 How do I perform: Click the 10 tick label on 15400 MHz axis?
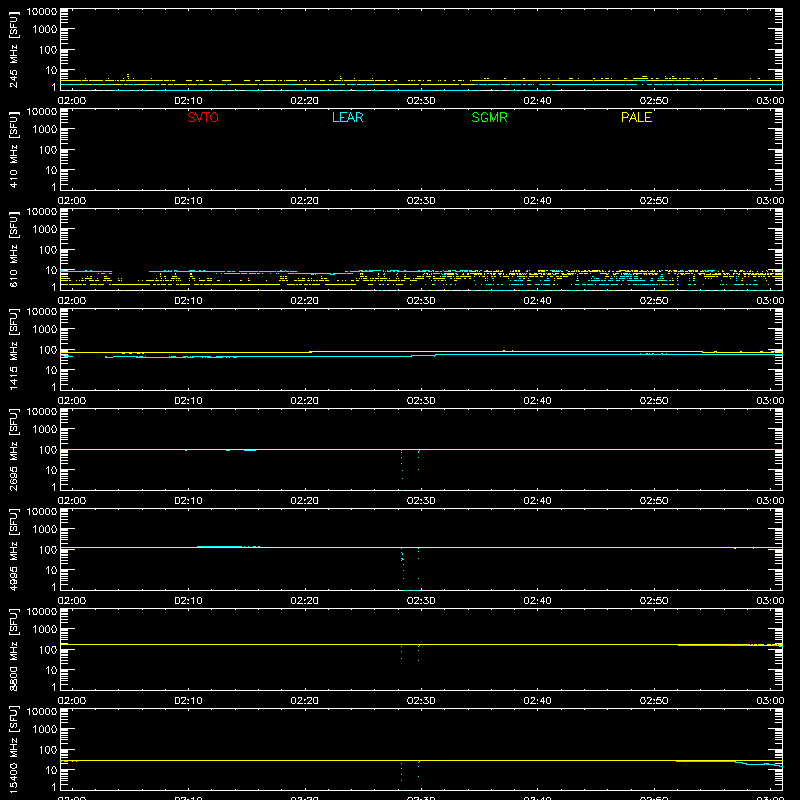[x=51, y=770]
